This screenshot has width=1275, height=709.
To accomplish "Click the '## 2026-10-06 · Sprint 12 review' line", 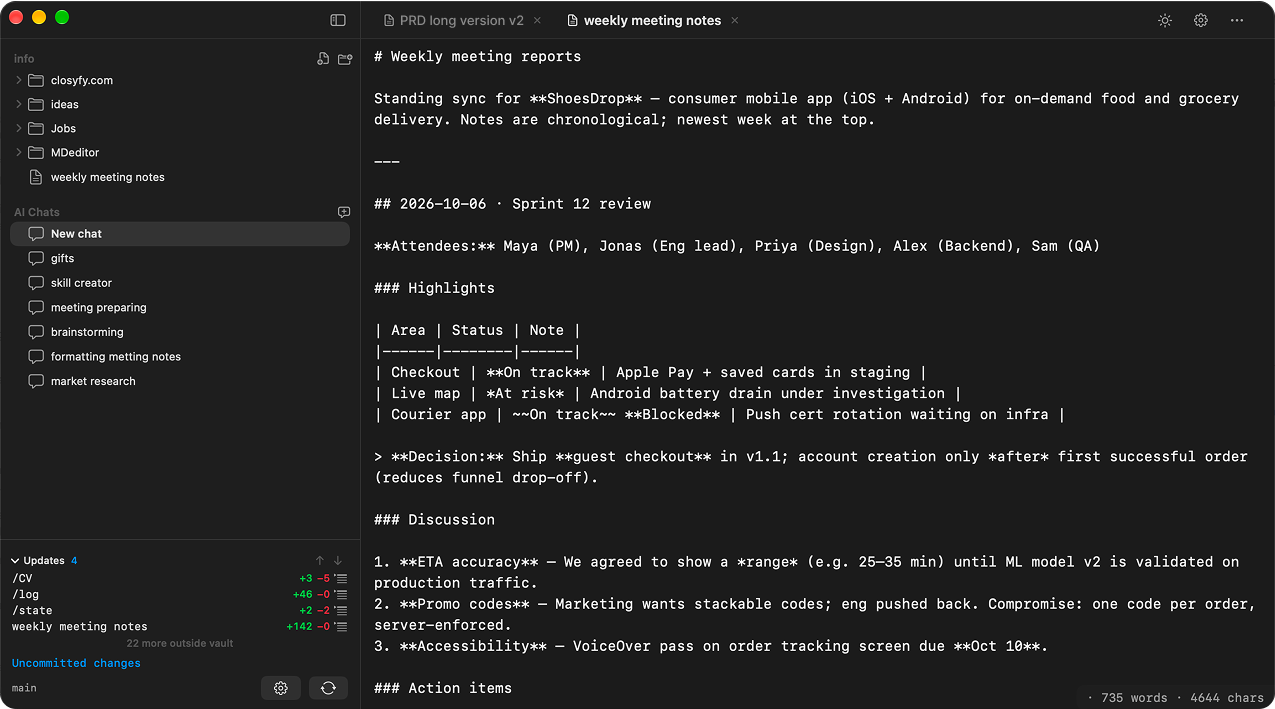I will tap(512, 204).
